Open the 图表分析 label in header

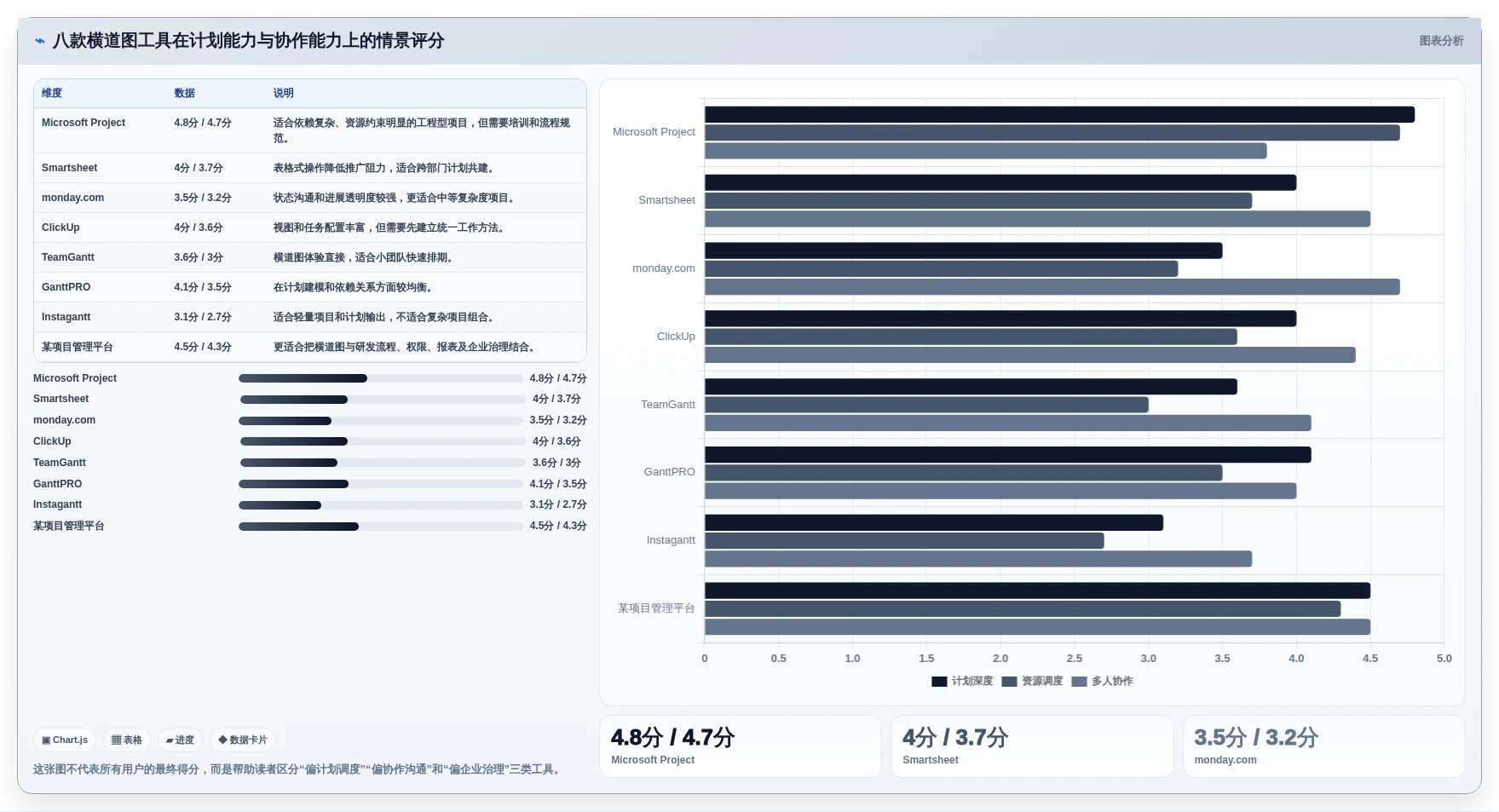click(x=1441, y=41)
